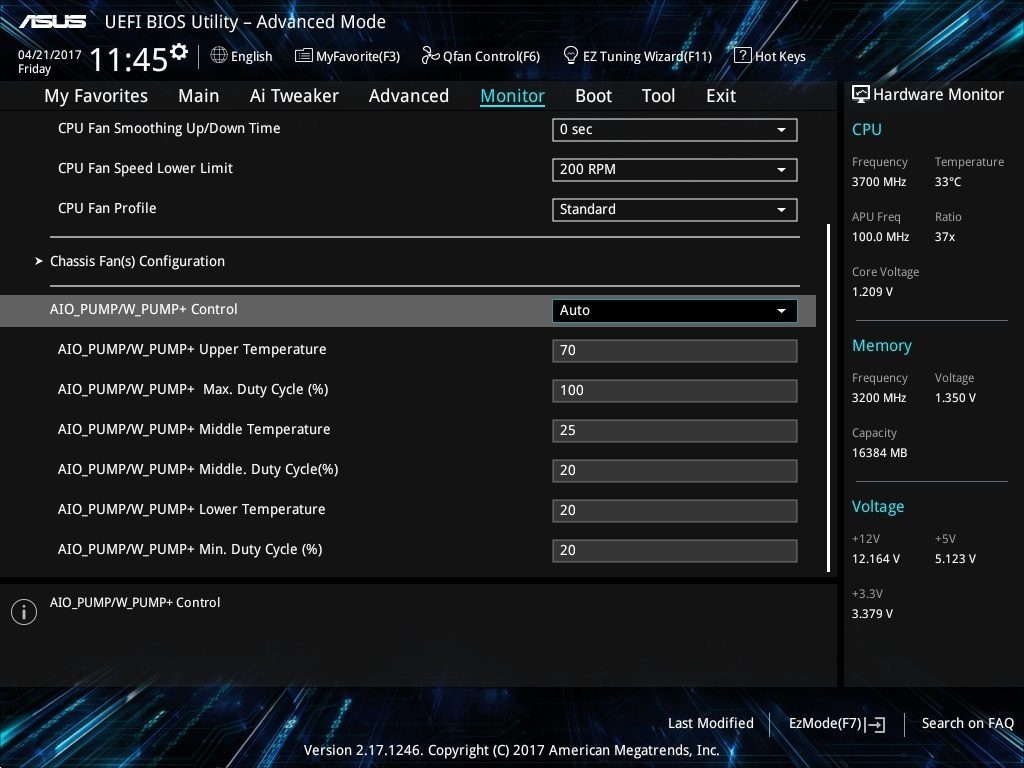Image resolution: width=1024 pixels, height=768 pixels.
Task: Click the ASUS logo
Action: pyautogui.click(x=52, y=22)
